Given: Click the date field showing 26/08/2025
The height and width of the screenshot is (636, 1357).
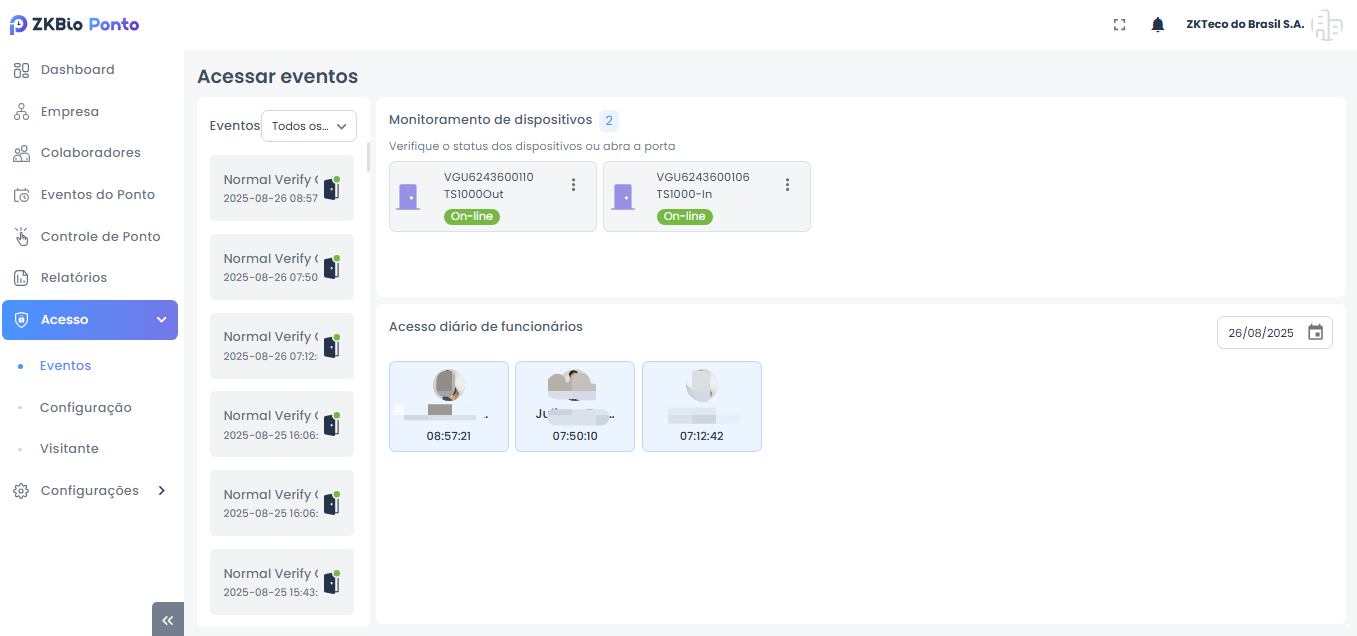Looking at the screenshot, I should click(1261, 333).
